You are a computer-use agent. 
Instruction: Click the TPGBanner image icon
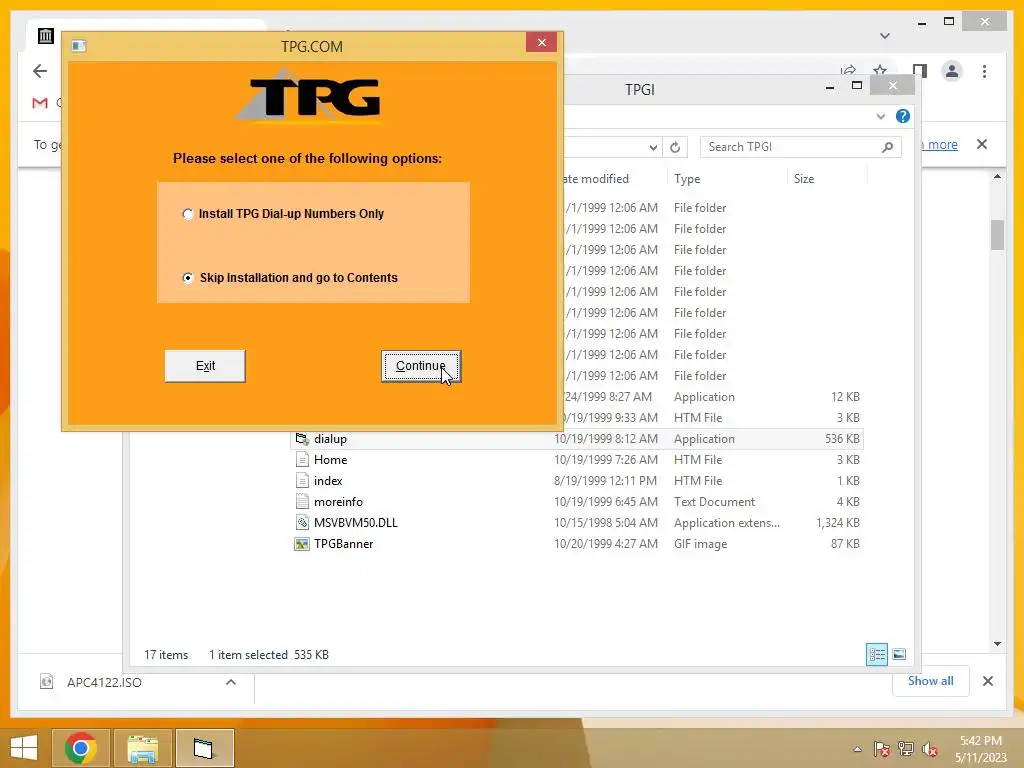(302, 543)
